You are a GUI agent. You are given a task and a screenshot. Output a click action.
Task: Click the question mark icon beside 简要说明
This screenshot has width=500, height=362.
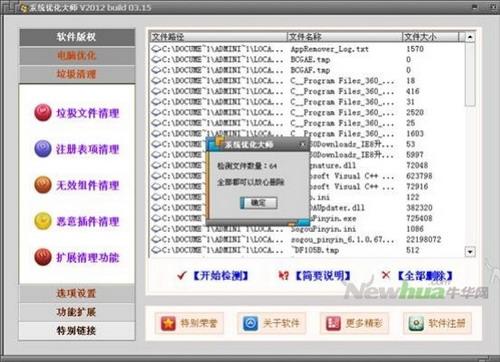tap(284, 276)
